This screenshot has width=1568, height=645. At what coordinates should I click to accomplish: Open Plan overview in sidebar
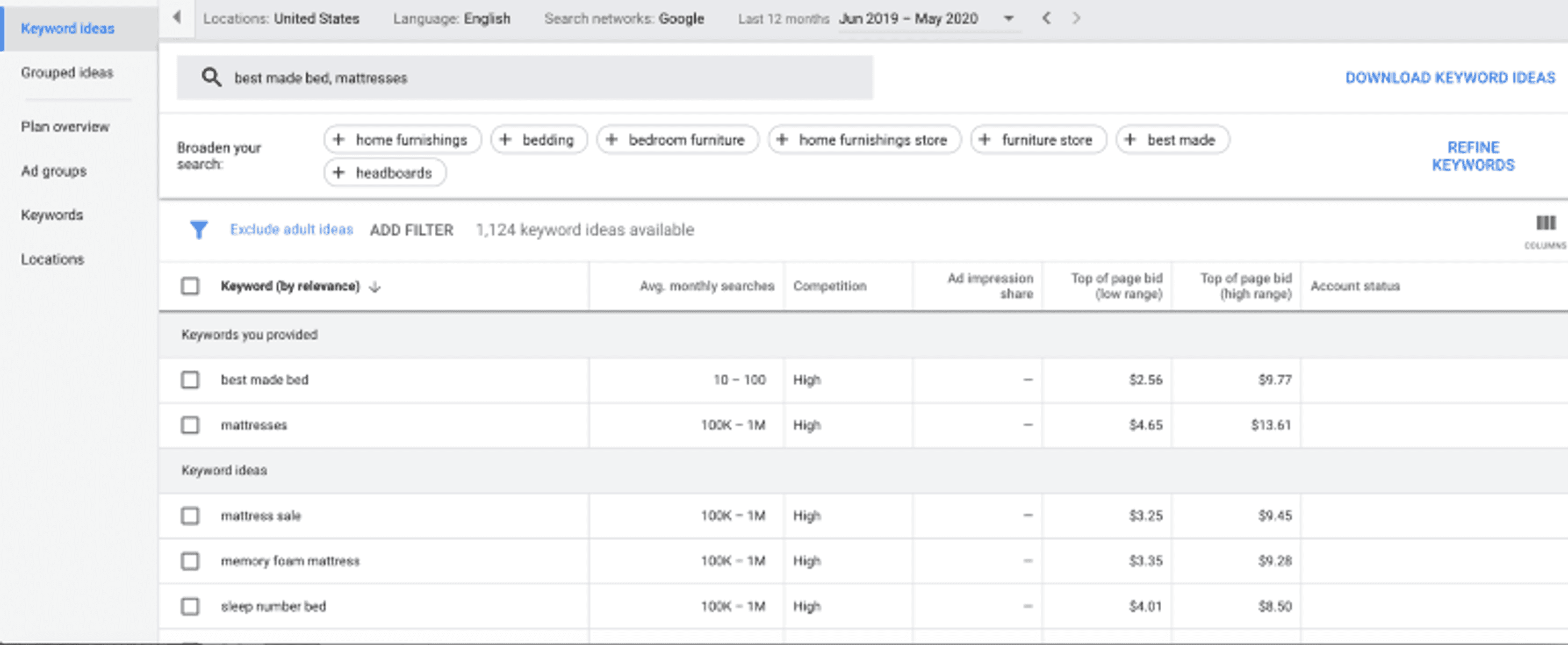coord(65,126)
